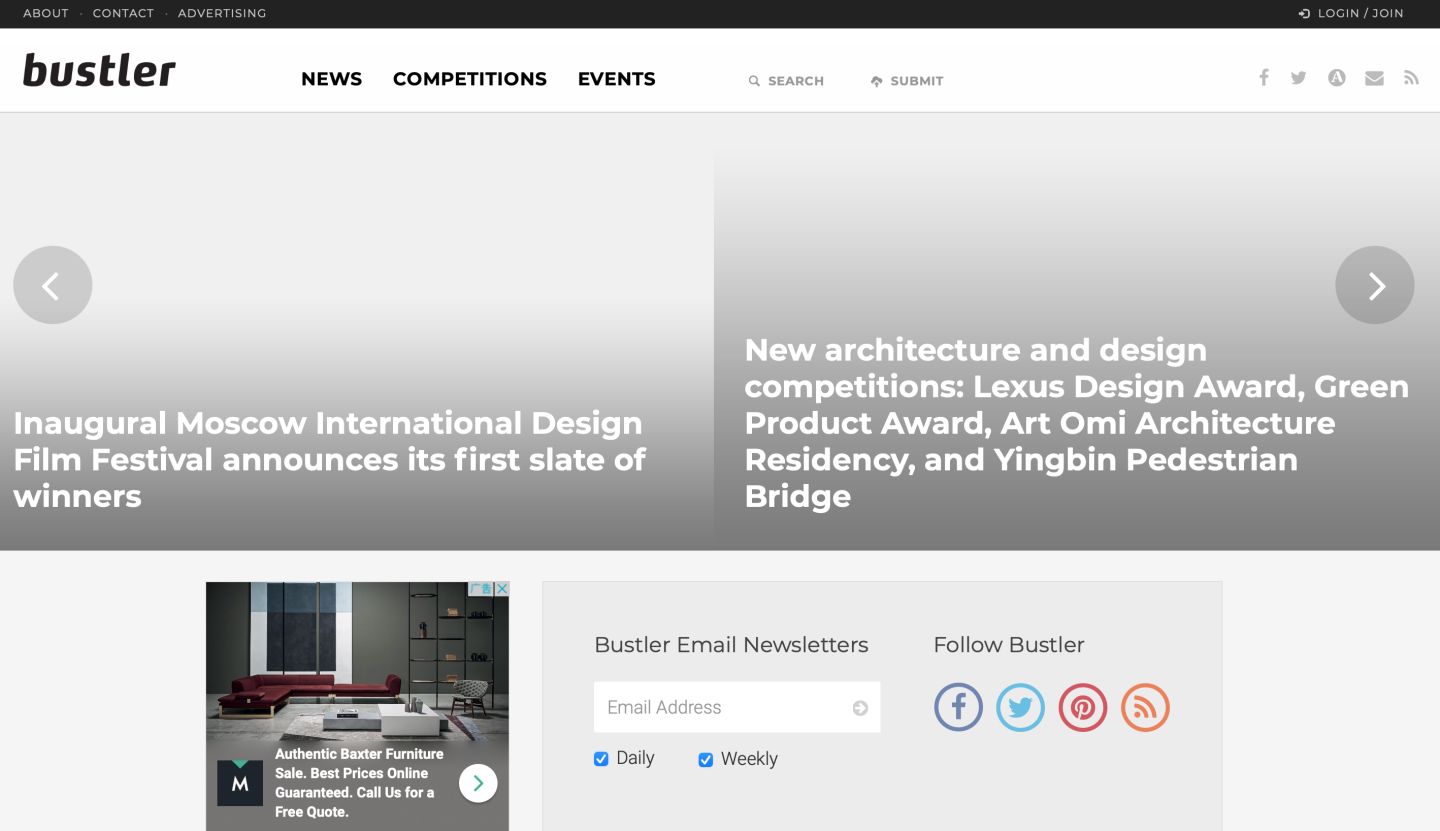1440x831 pixels.
Task: Submit the newsletter email with the arrow icon
Action: 860,708
